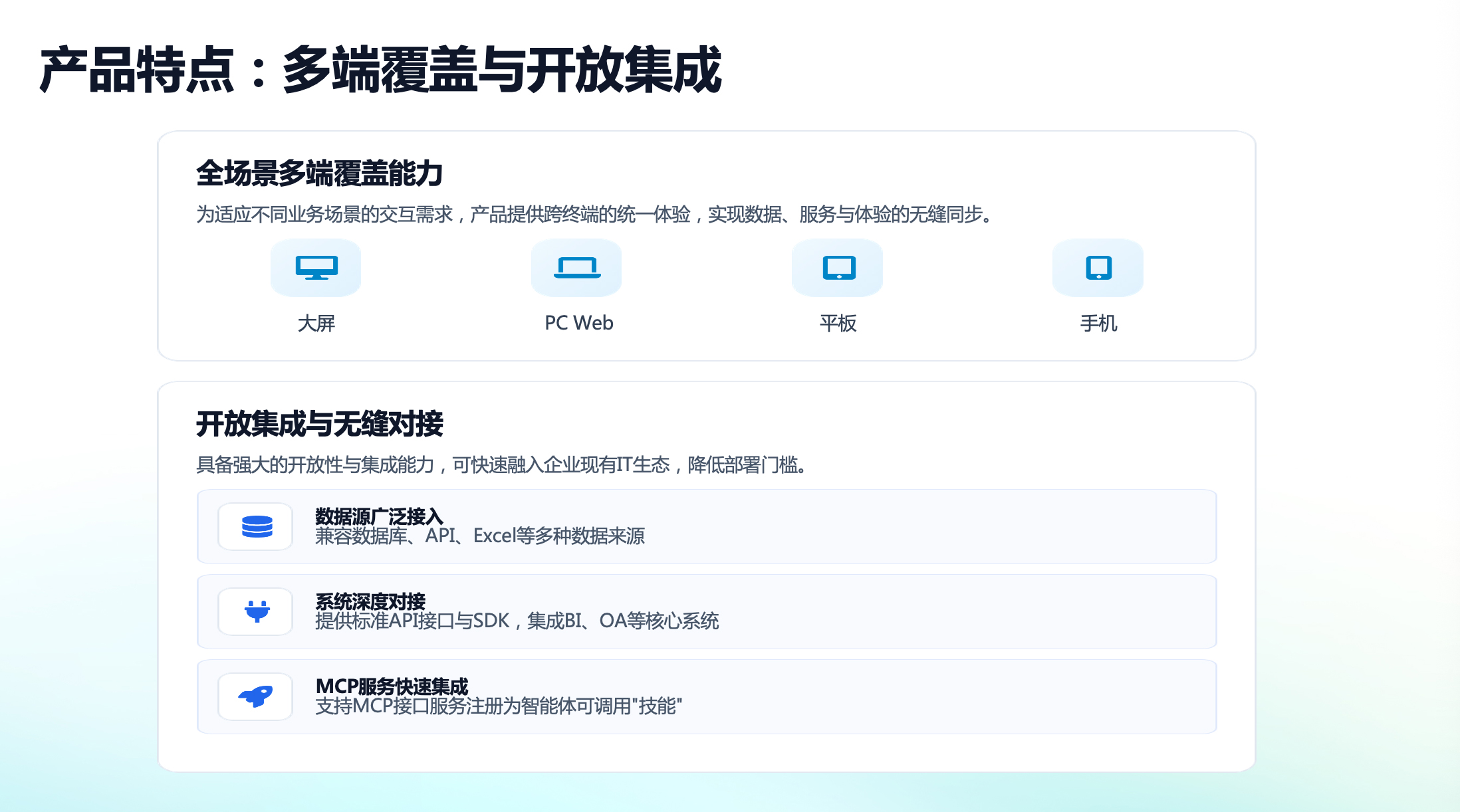1460x812 pixels.
Task: Click slide title 产品特点：多端覆盖与开放集成
Action: point(380,70)
